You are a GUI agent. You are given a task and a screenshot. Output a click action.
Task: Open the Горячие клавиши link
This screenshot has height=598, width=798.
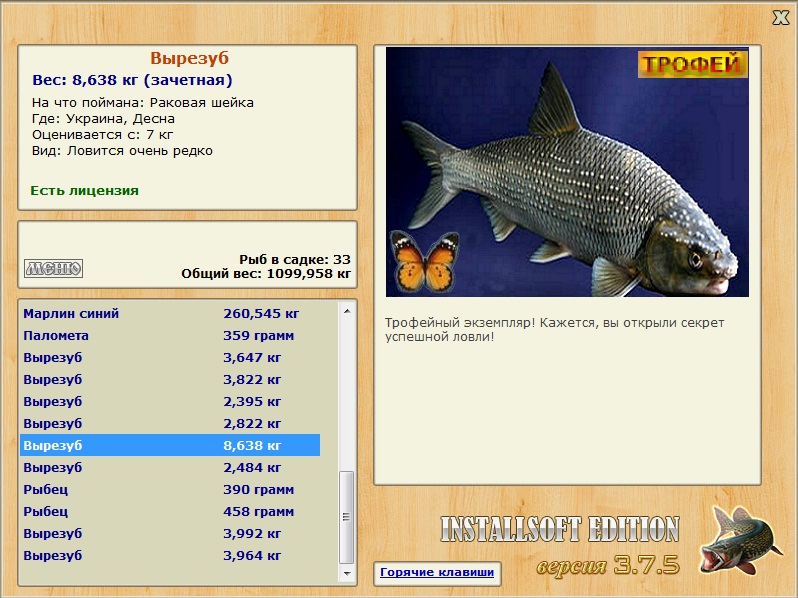[x=437, y=573]
